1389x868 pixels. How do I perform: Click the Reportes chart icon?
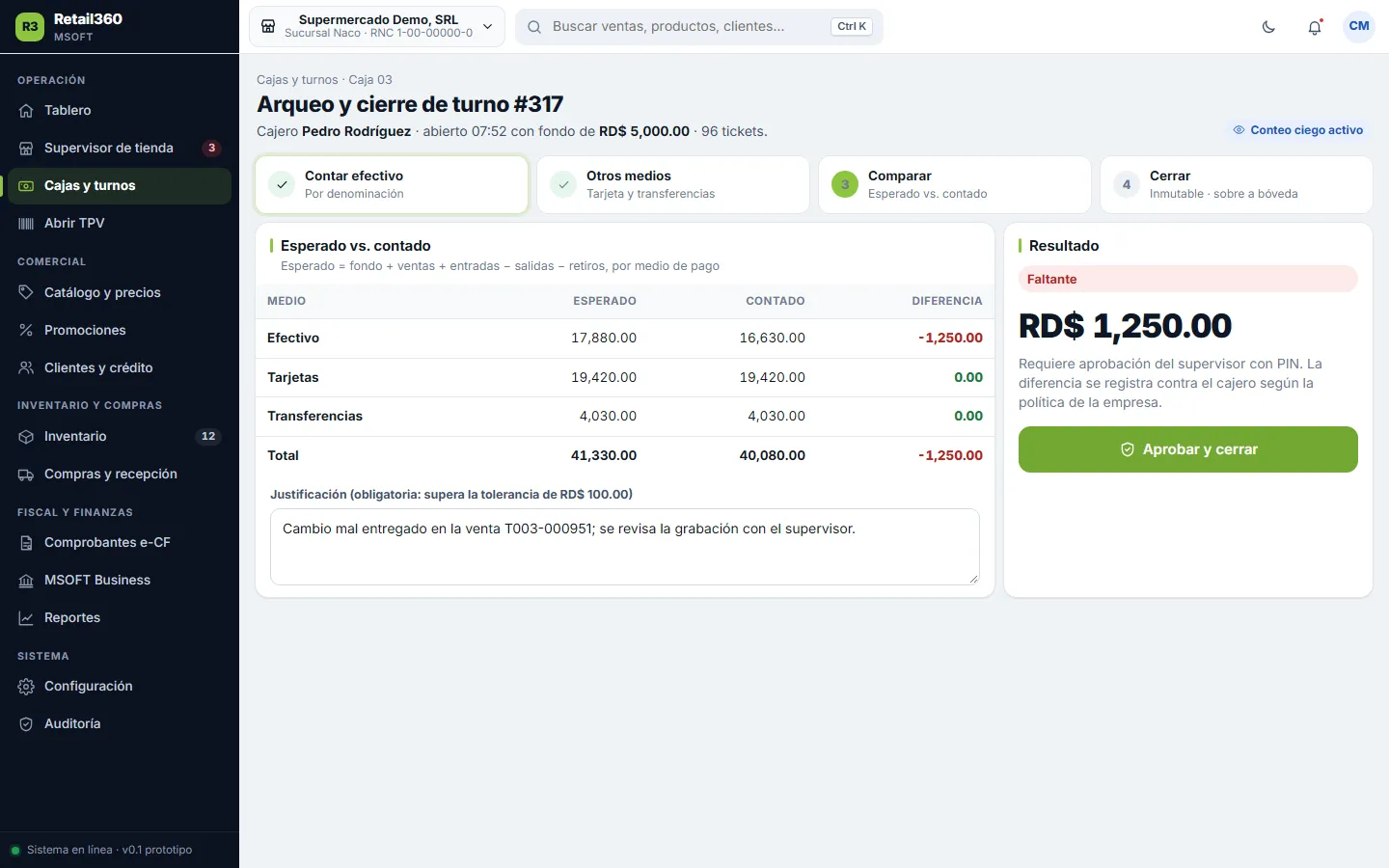point(26,618)
